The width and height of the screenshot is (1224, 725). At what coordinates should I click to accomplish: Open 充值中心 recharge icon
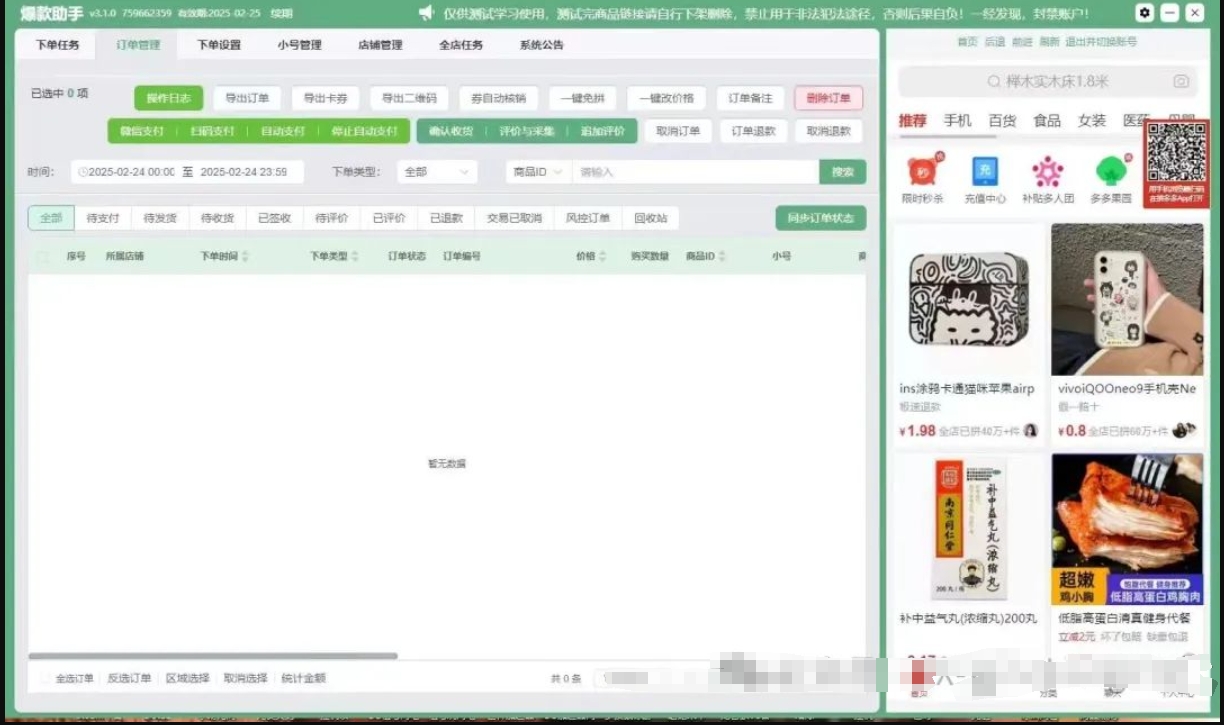click(x=985, y=171)
